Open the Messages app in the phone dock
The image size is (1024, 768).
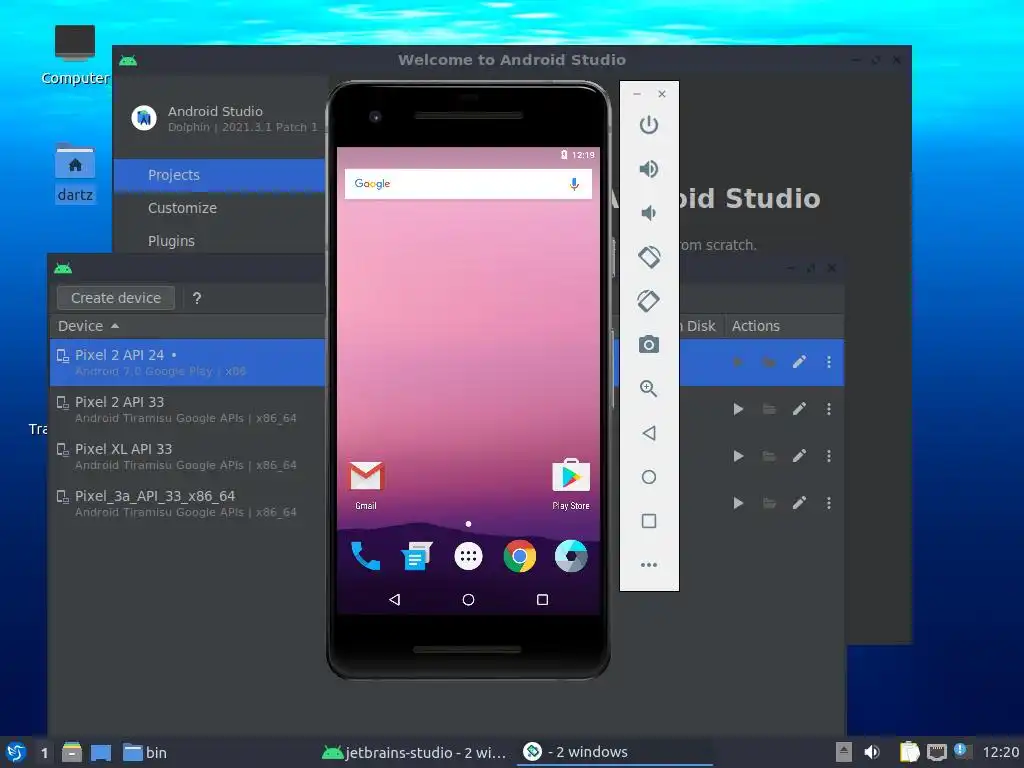tap(417, 556)
